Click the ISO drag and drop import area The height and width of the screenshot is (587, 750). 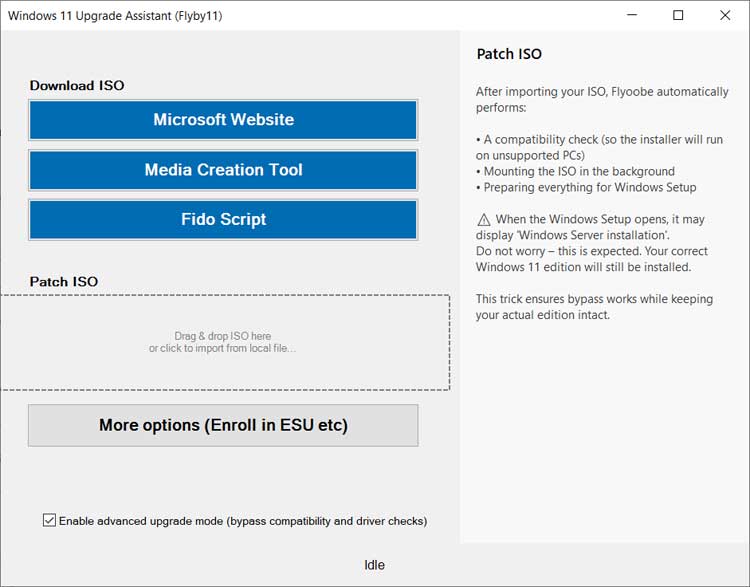point(224,342)
